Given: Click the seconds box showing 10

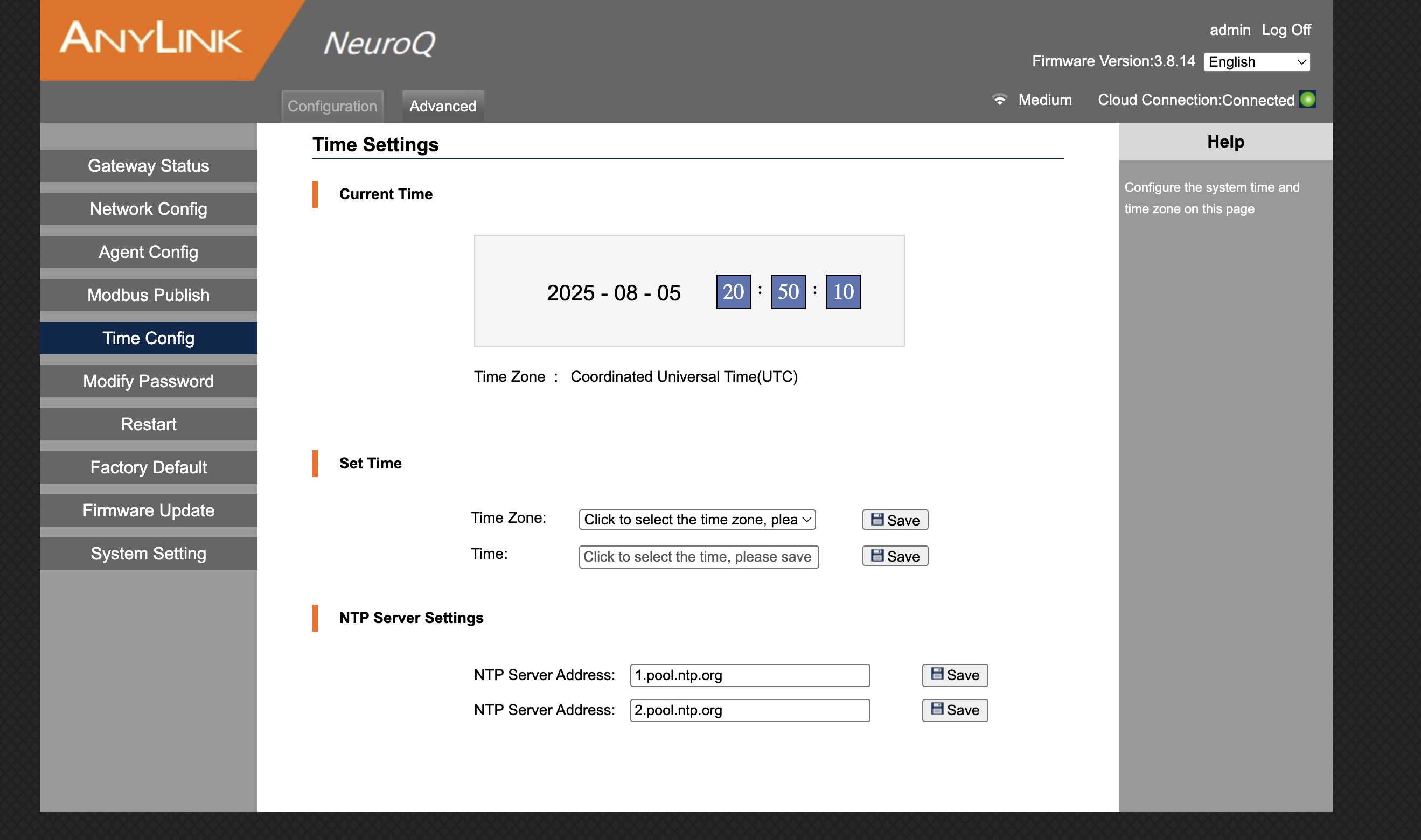Looking at the screenshot, I should [843, 292].
